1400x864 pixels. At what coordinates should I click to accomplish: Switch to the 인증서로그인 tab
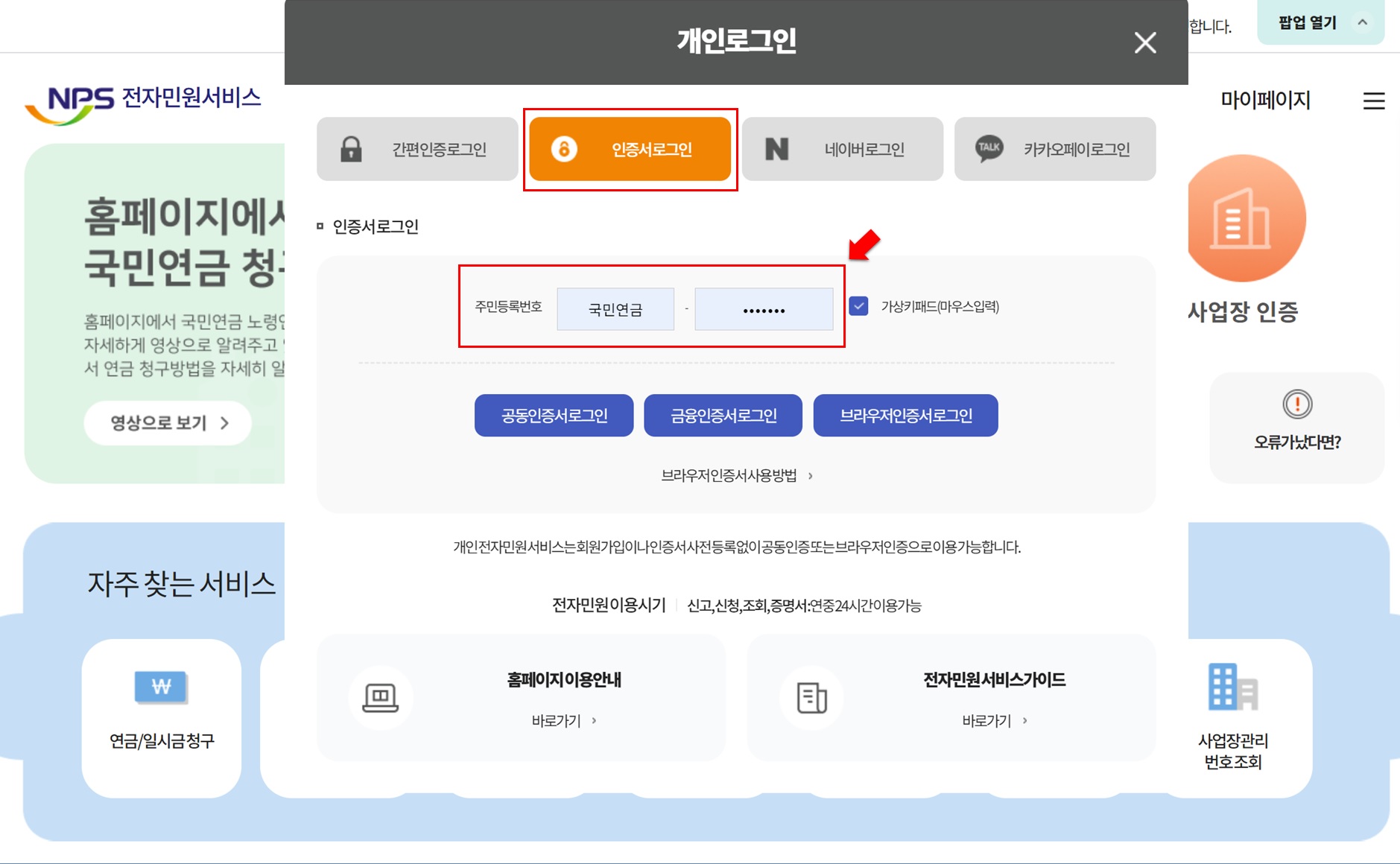tap(630, 149)
